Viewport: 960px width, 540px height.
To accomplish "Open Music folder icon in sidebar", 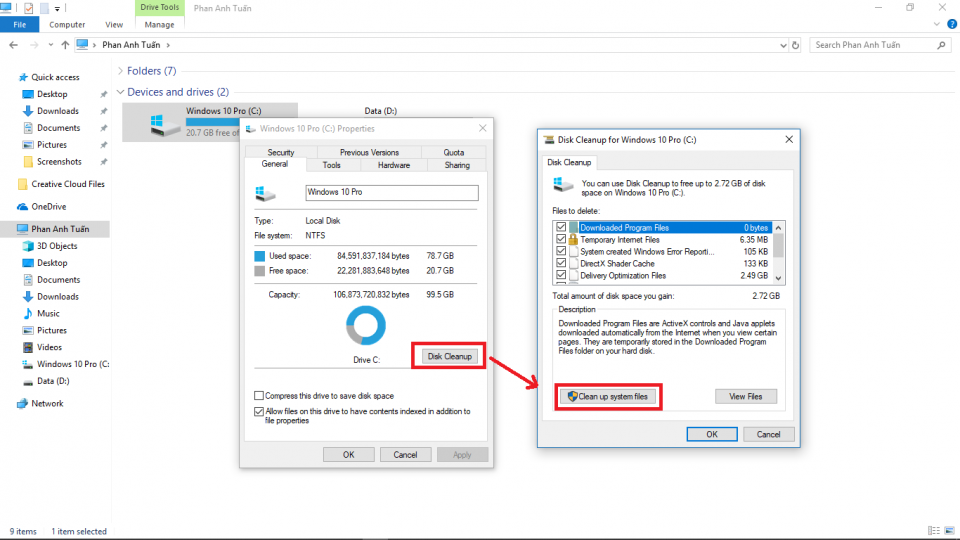I will 28,313.
